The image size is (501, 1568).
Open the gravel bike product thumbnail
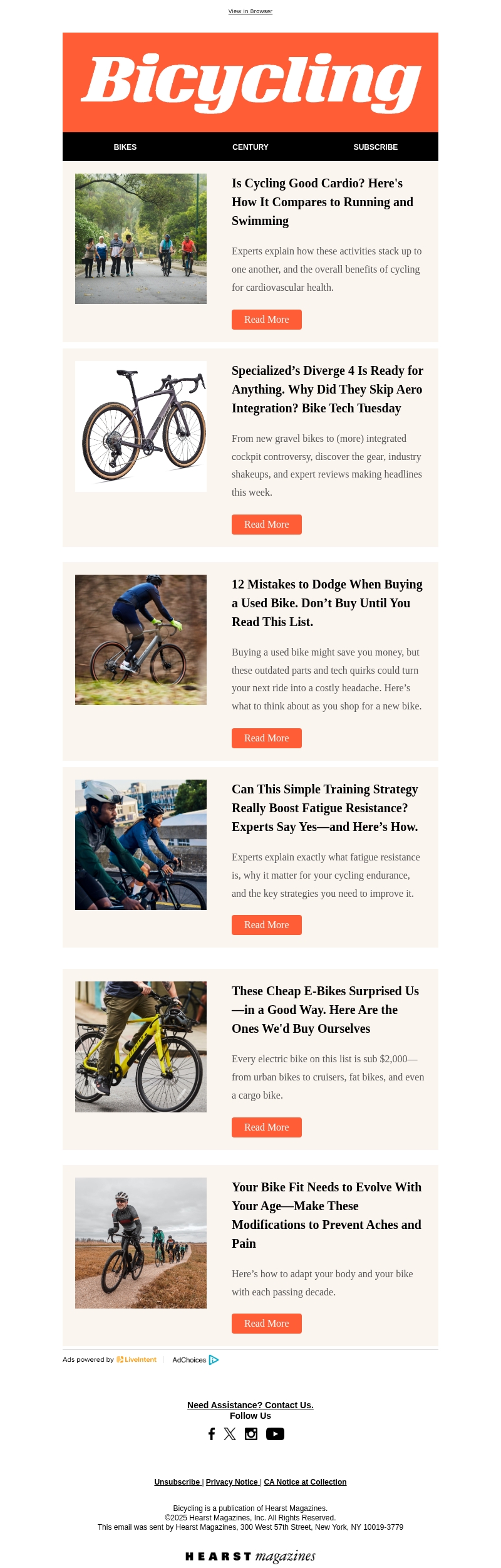click(x=141, y=426)
